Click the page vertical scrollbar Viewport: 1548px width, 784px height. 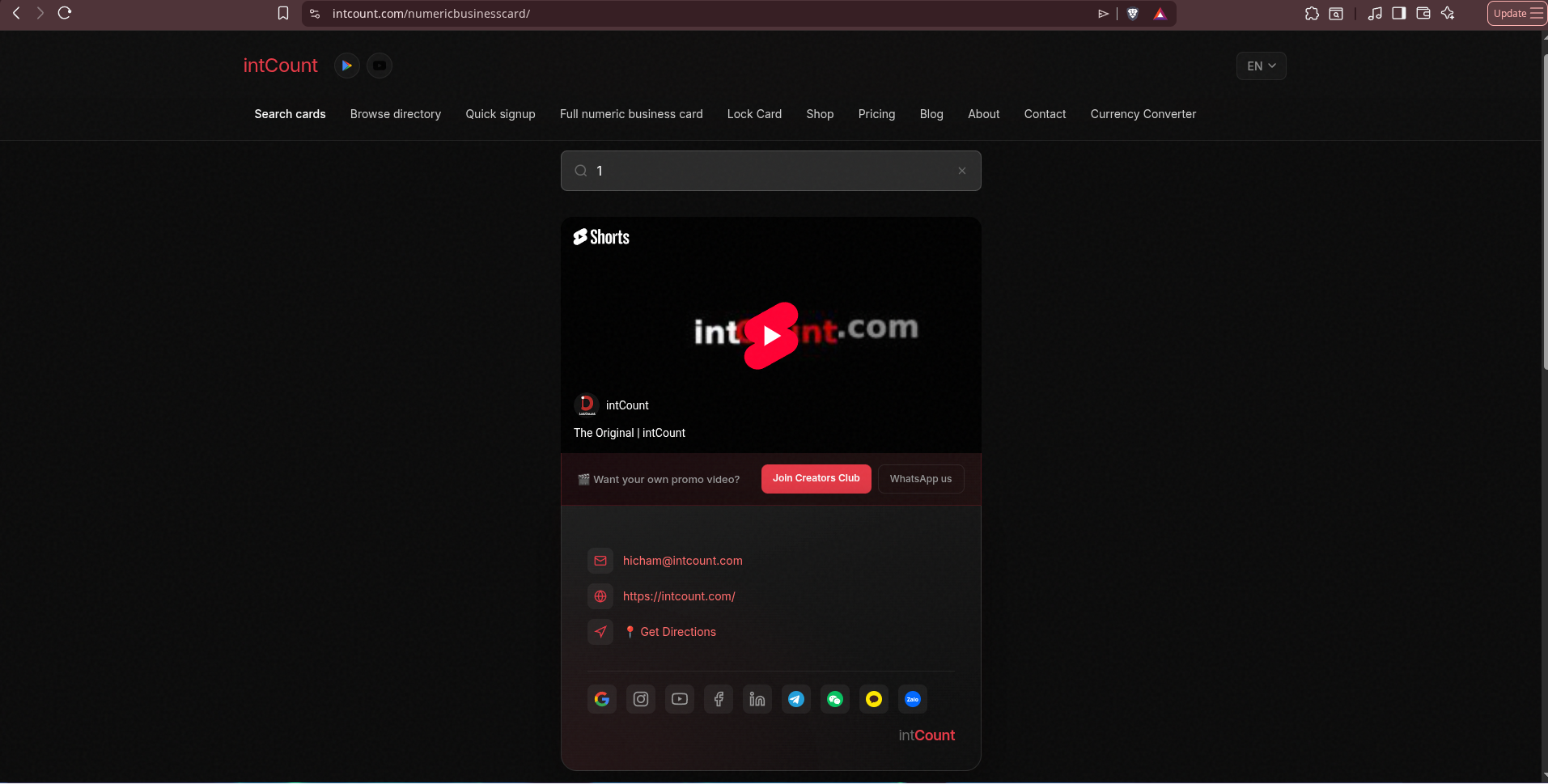pos(1545,210)
